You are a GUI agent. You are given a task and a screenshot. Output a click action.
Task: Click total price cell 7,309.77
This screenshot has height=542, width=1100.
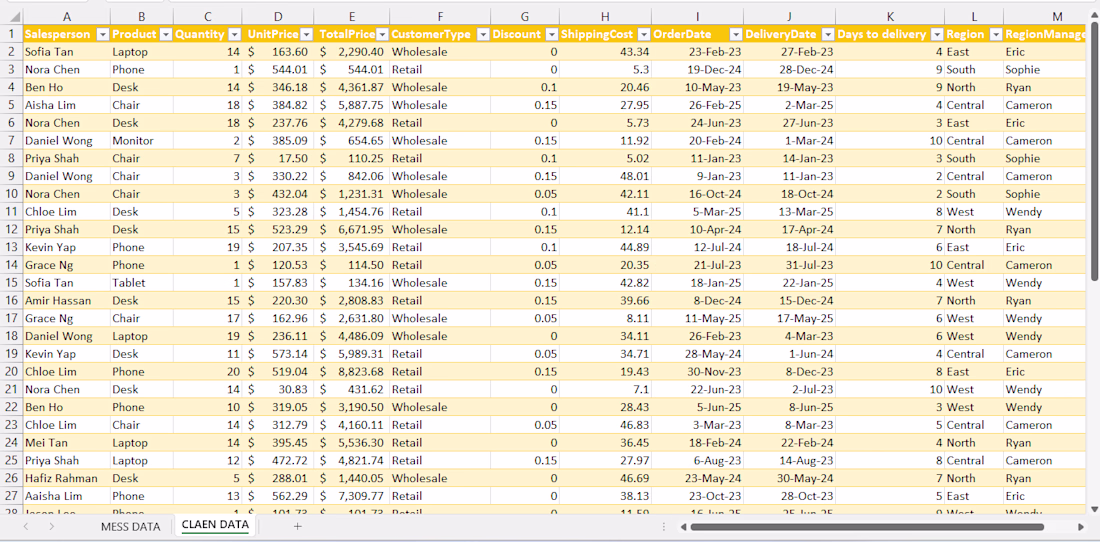(x=351, y=496)
